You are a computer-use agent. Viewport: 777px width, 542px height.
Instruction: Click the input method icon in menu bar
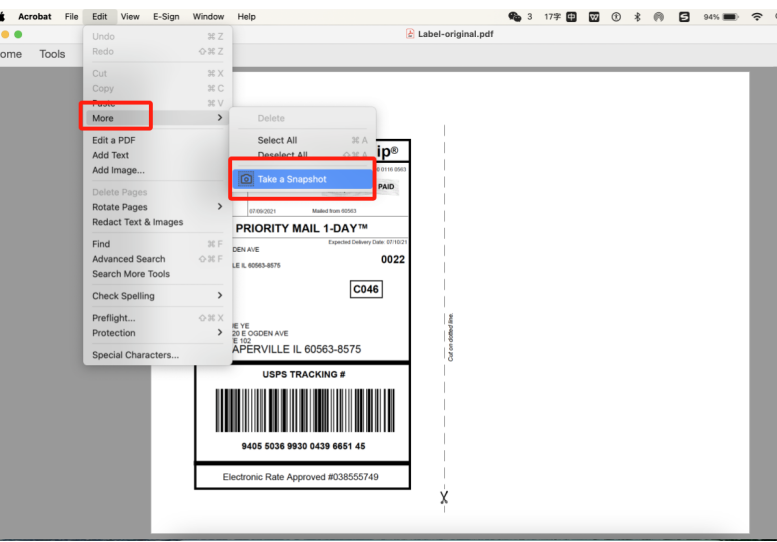tap(571, 17)
